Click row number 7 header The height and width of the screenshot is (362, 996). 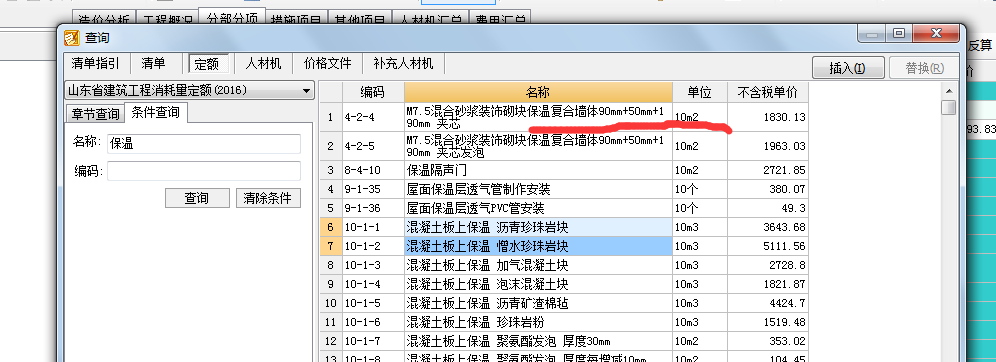pyautogui.click(x=330, y=246)
